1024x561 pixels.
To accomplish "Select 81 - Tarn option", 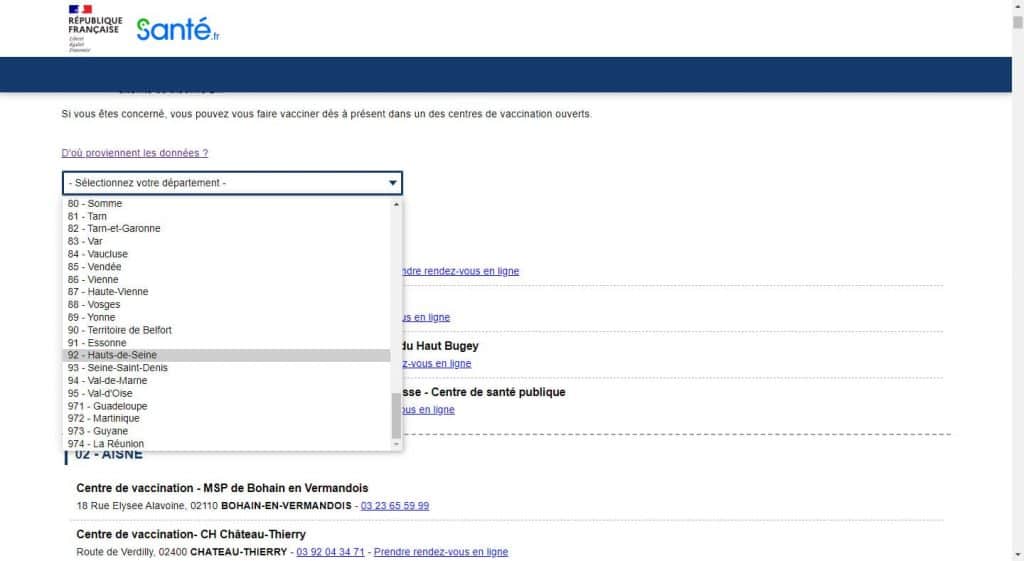I will (x=226, y=216).
